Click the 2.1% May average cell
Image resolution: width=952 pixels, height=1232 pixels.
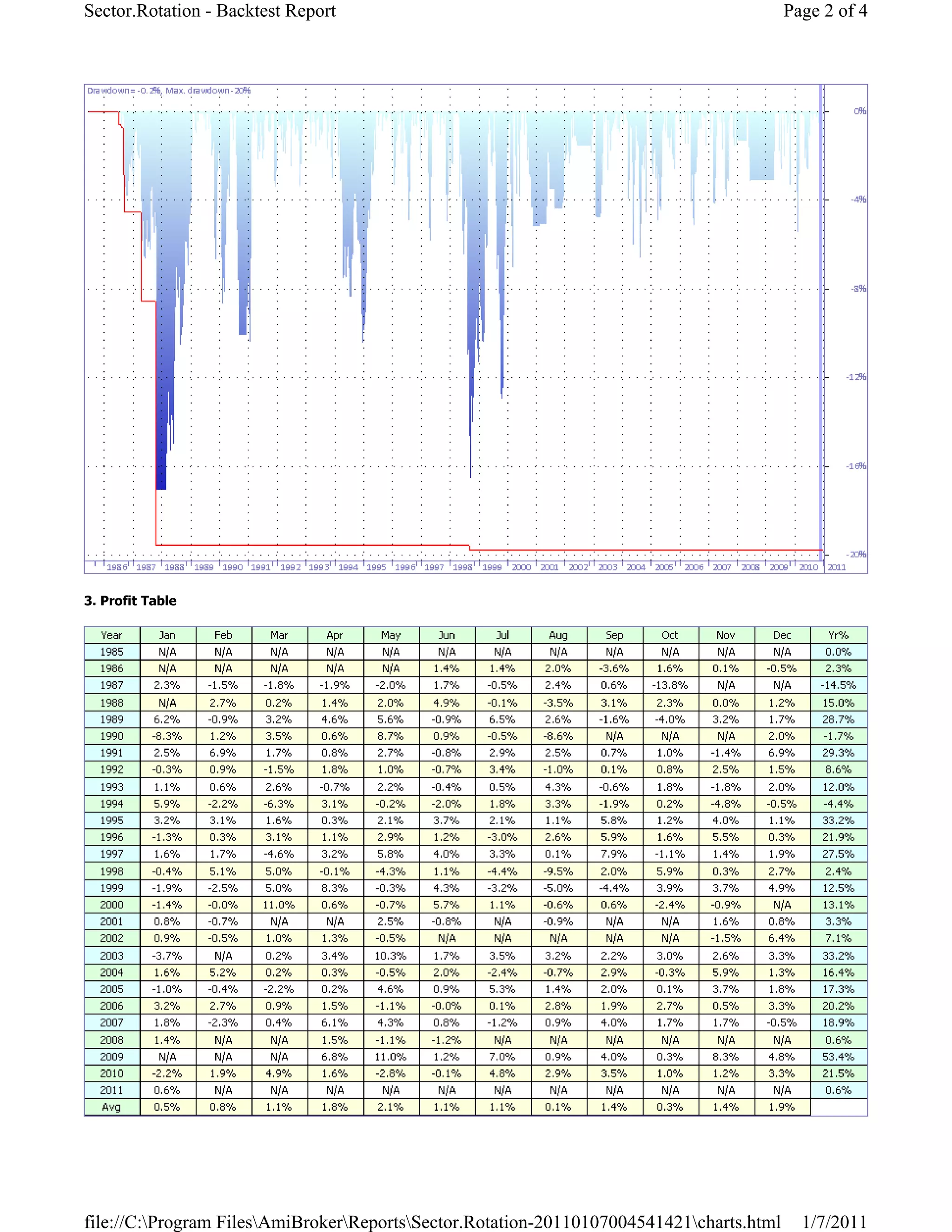[x=391, y=1107]
